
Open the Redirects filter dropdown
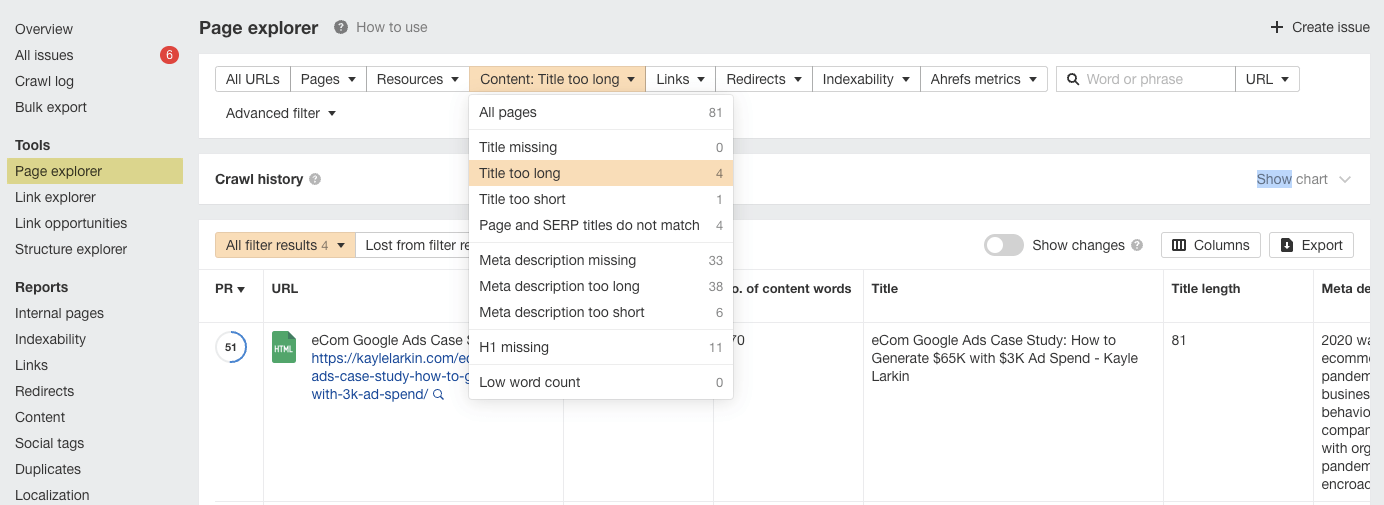764,79
